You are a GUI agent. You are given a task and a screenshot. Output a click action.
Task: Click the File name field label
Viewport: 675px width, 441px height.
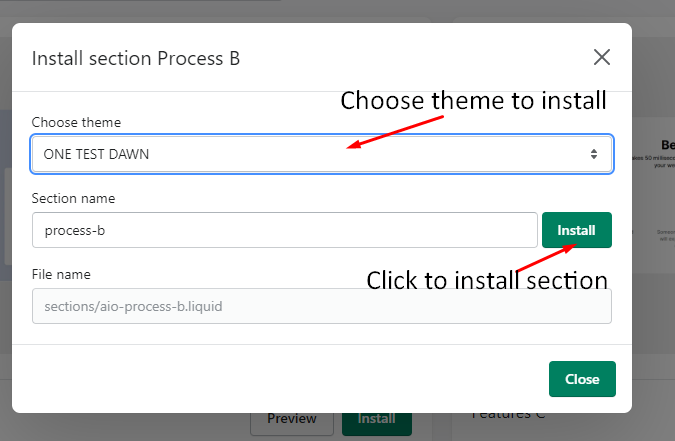tap(61, 274)
